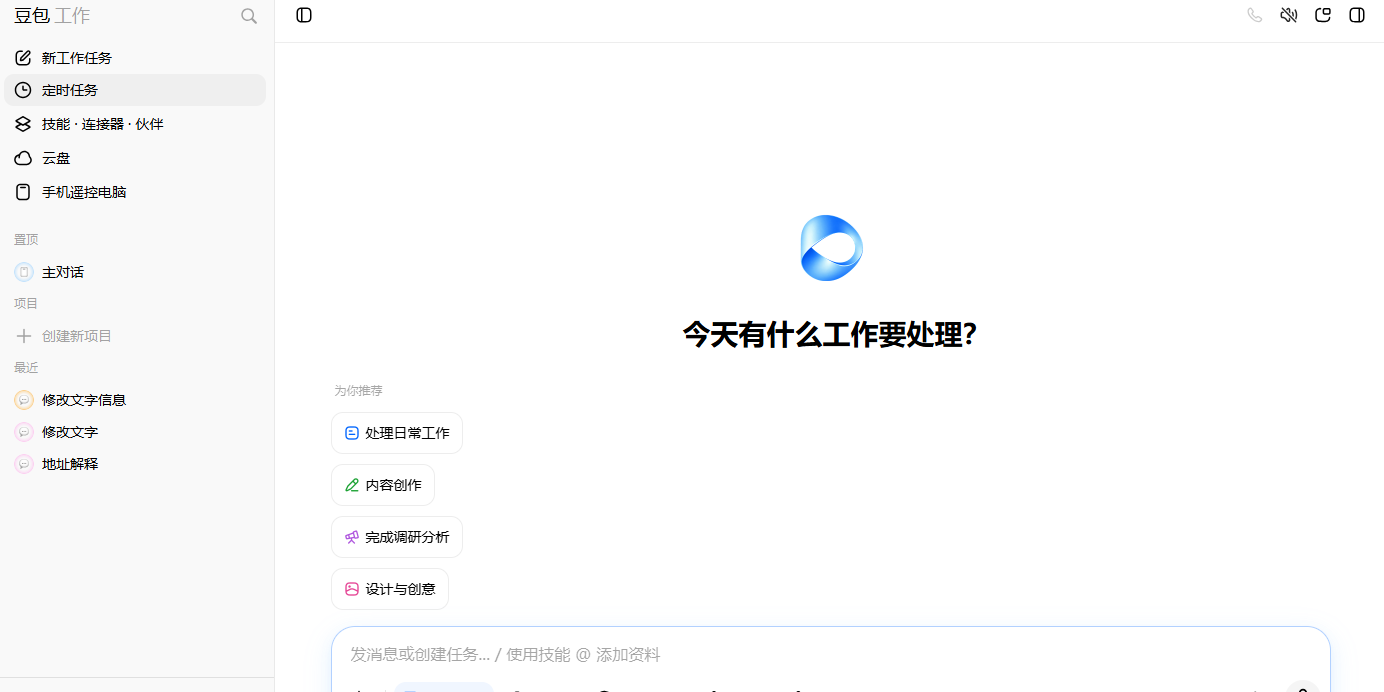This screenshot has width=1384, height=692.
Task: Click the 为你推荐 label
Action: coord(358,391)
